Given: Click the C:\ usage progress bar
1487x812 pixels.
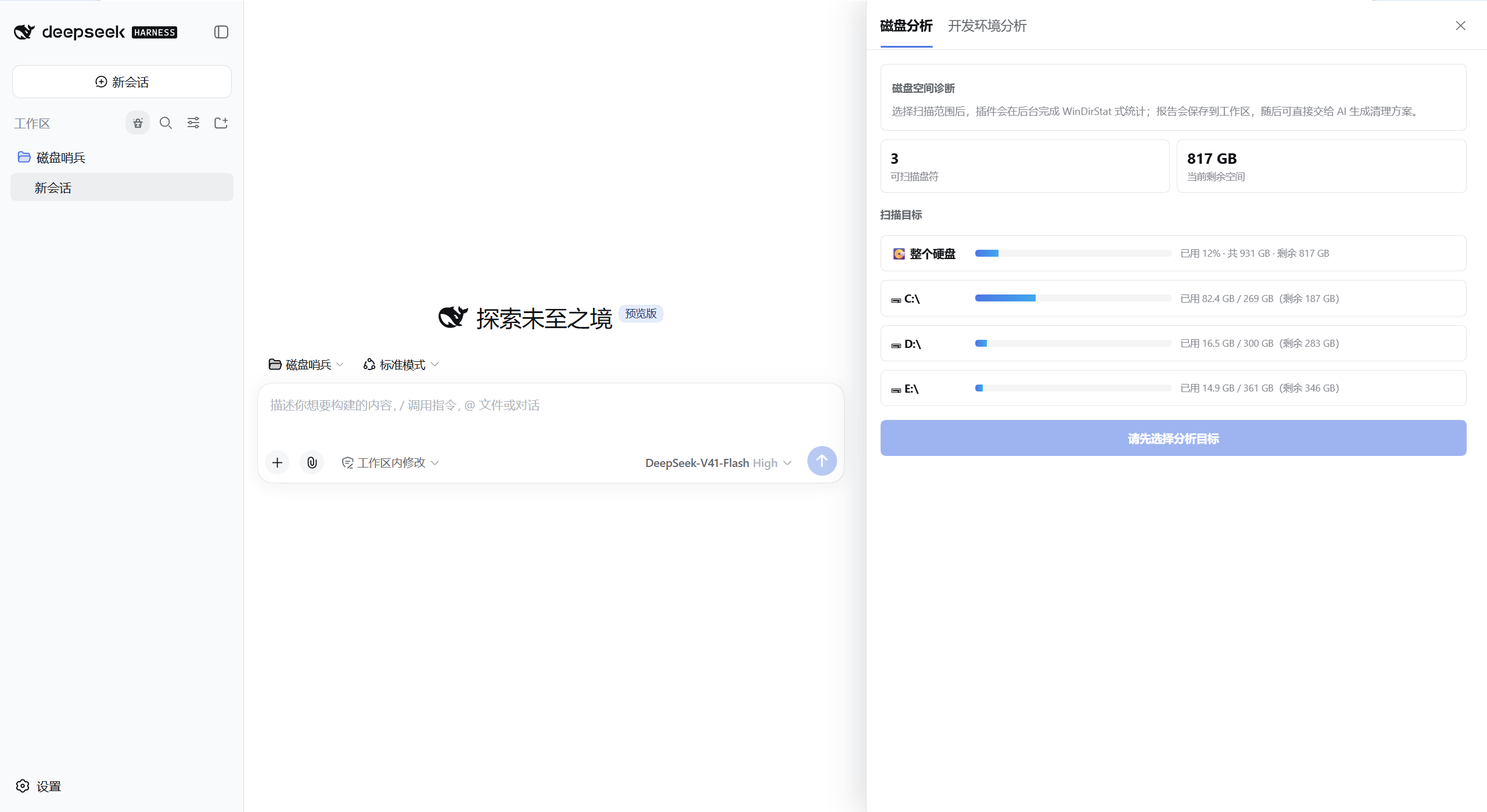Looking at the screenshot, I should click(1073, 298).
